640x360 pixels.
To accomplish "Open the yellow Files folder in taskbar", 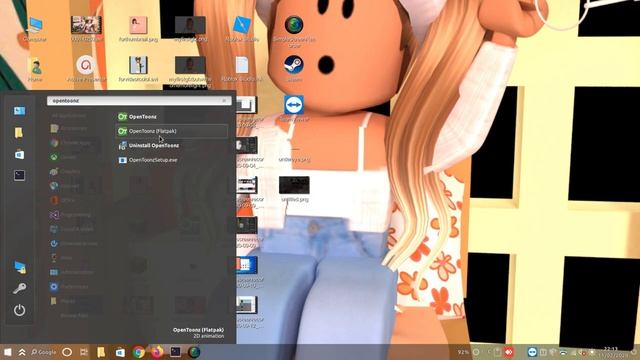I will point(101,352).
